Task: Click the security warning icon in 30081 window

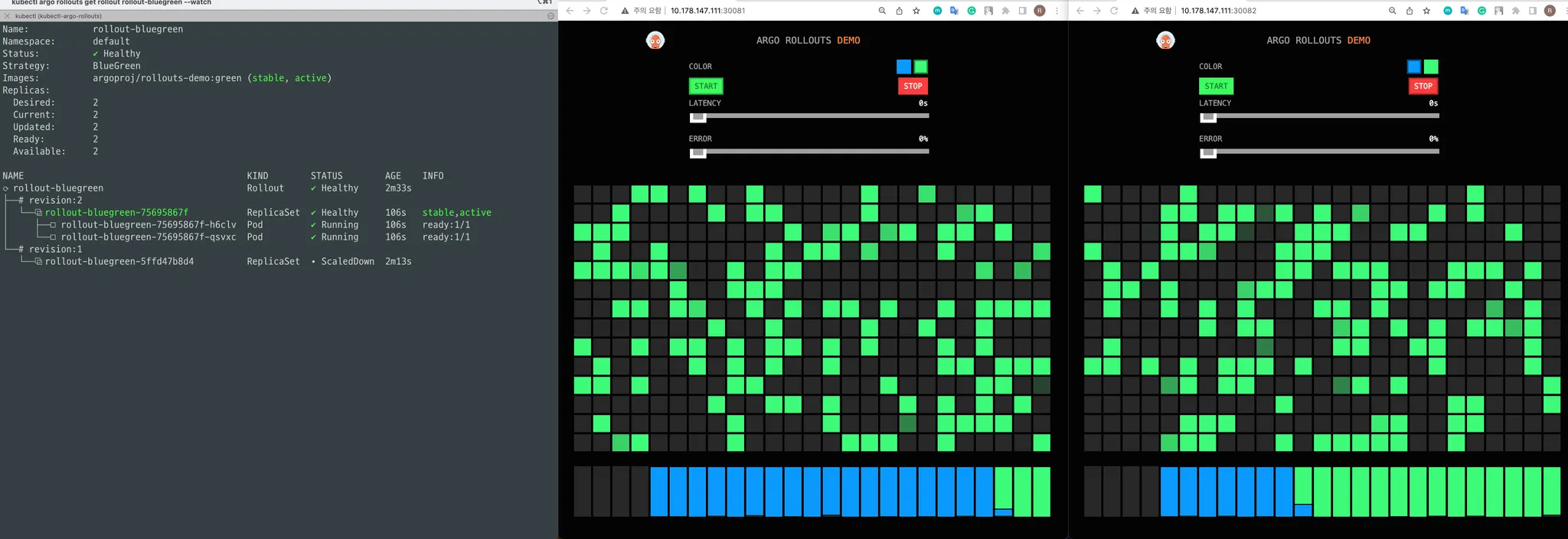Action: [x=625, y=11]
